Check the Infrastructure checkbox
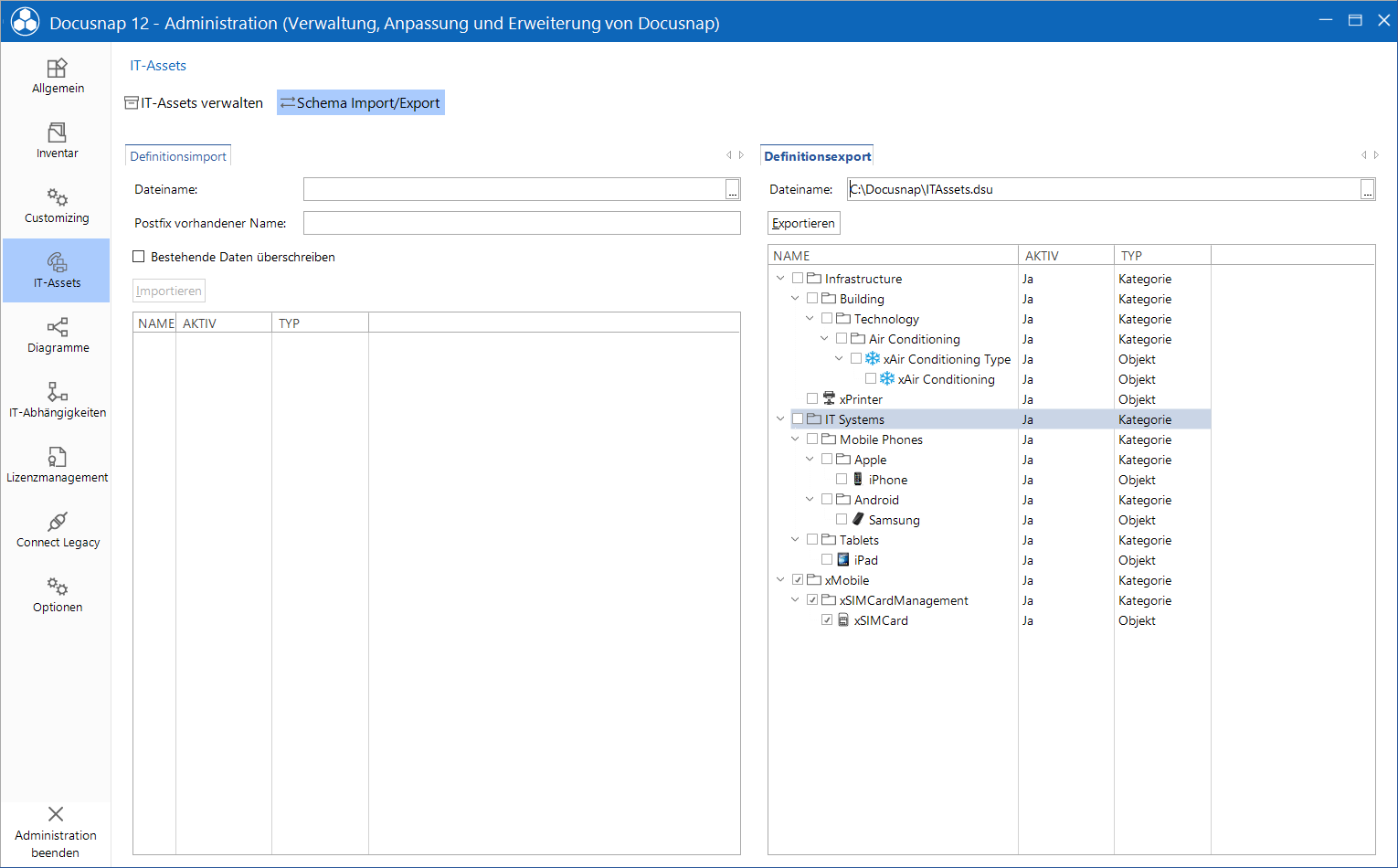Screen dimensions: 1398x868 pos(798,278)
